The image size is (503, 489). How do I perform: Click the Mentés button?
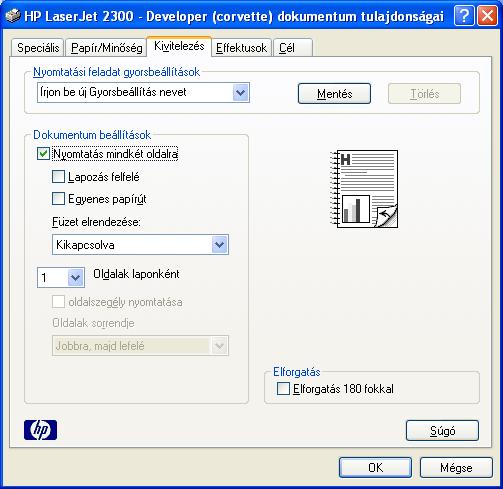(334, 94)
